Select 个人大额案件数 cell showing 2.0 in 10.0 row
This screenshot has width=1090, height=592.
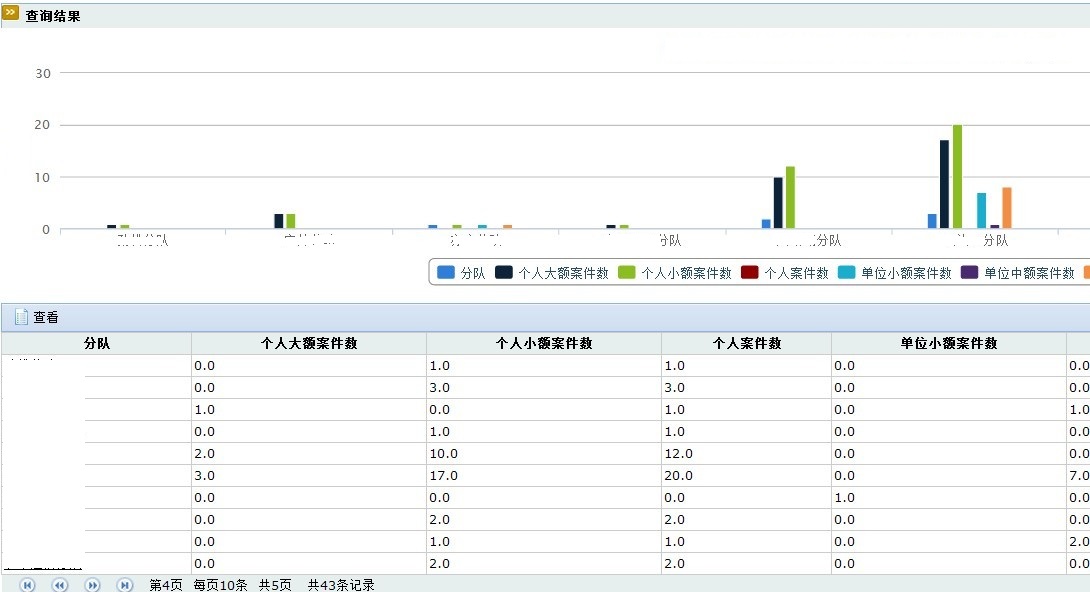point(309,453)
